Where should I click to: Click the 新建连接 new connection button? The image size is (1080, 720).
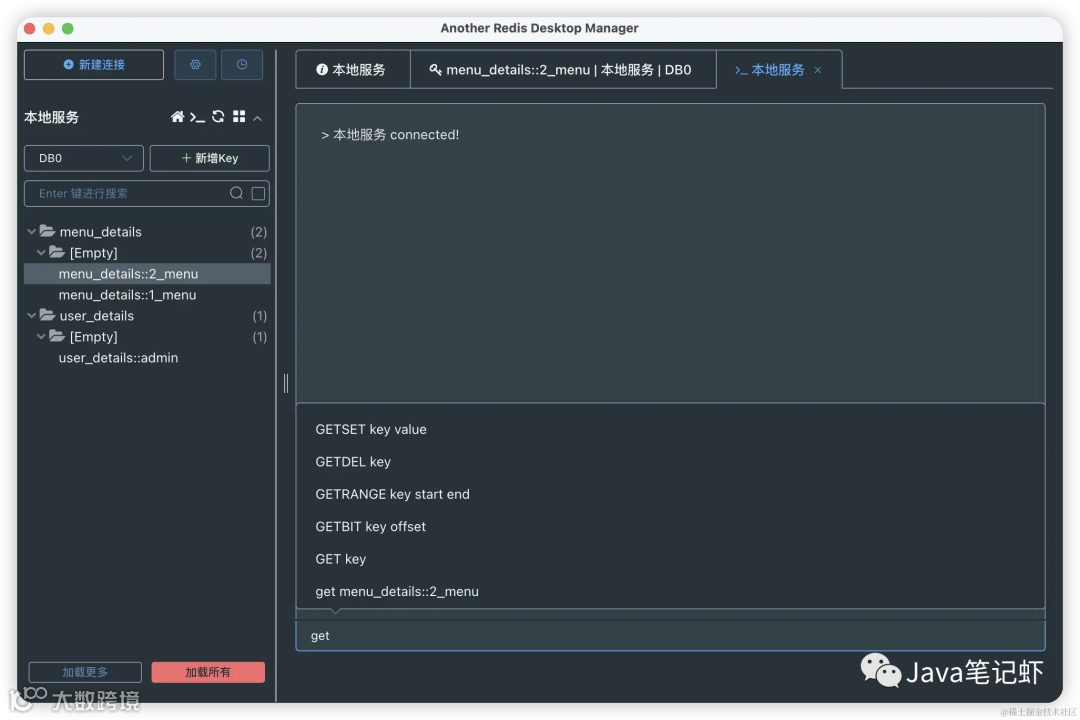pos(94,65)
